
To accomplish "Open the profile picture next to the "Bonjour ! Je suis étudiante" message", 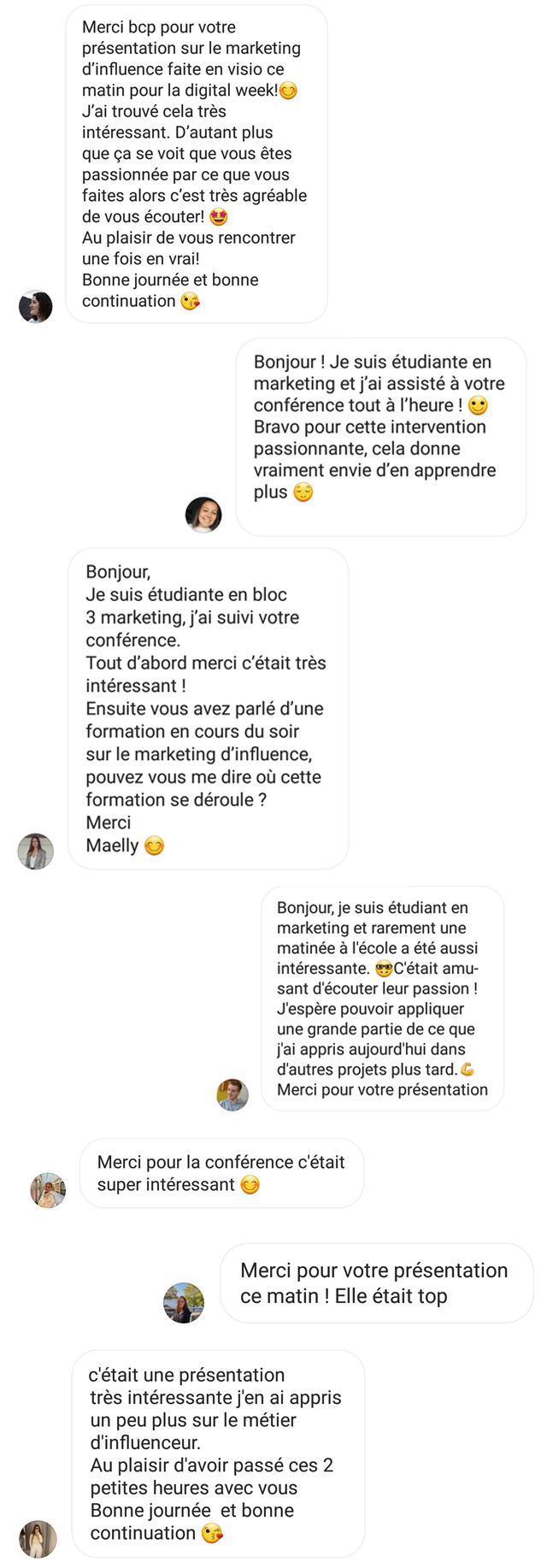I will (x=203, y=515).
